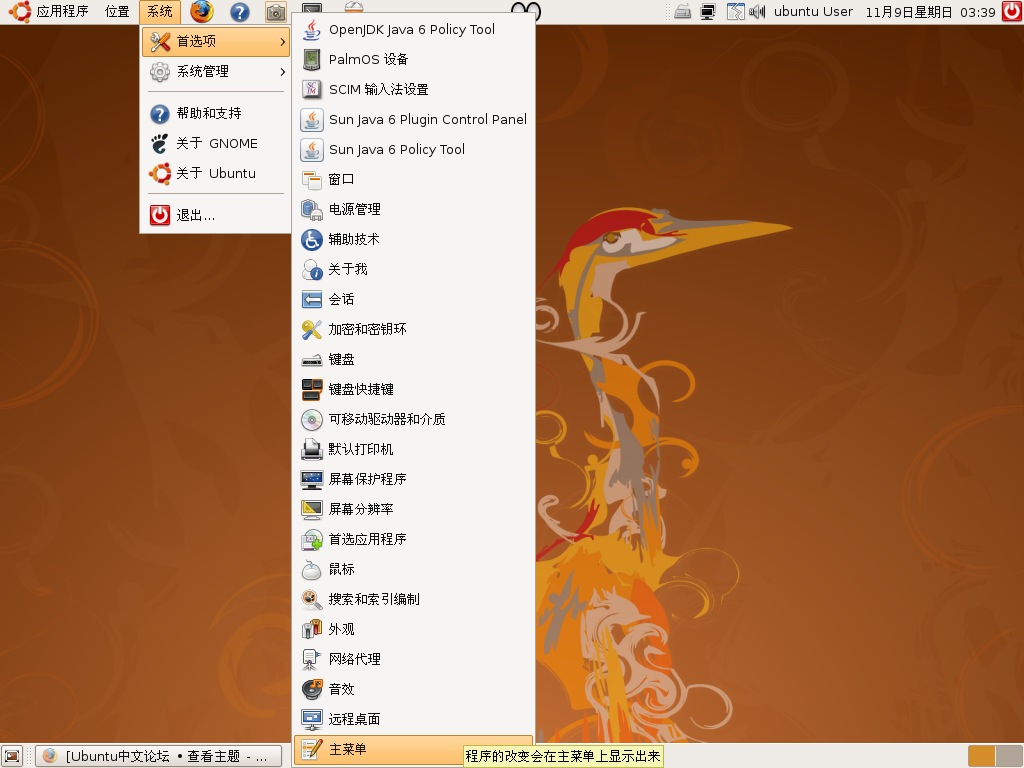Open 加密和密钥环 preferences

[x=413, y=330]
